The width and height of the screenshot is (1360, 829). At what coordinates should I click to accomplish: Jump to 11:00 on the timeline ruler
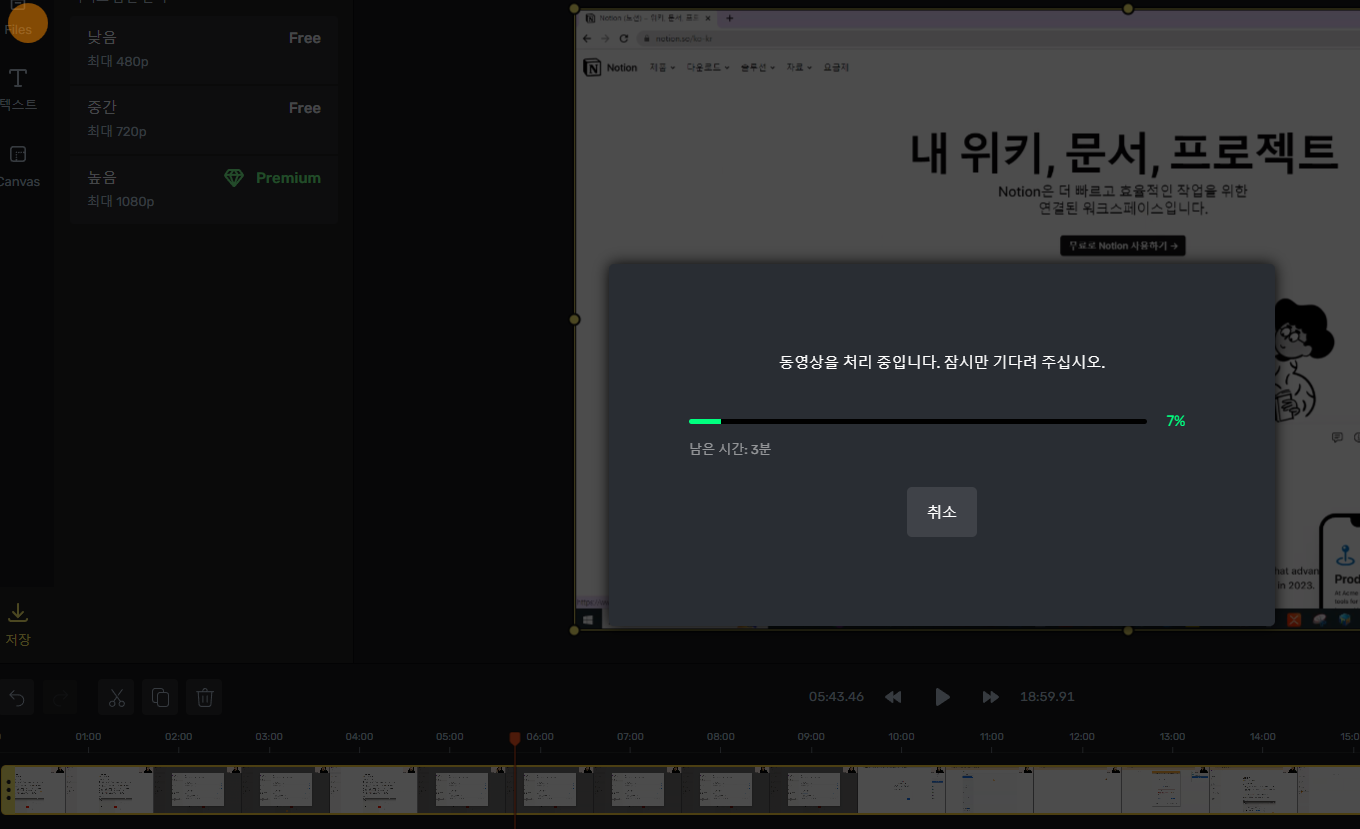pyautogui.click(x=992, y=737)
